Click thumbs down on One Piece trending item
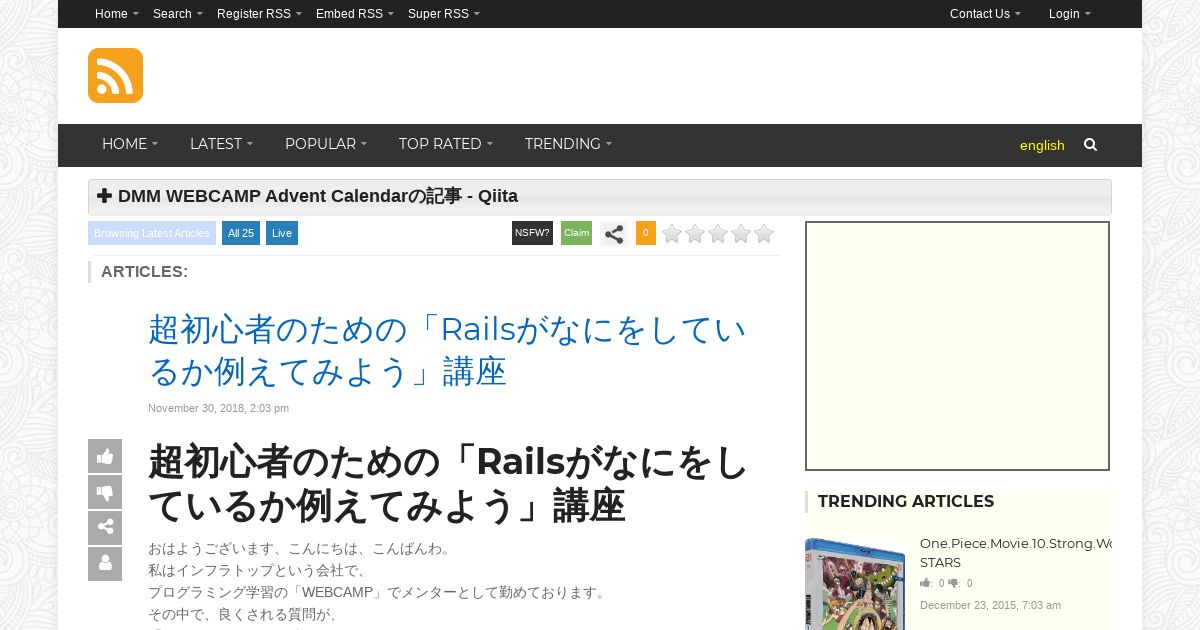 [x=954, y=583]
